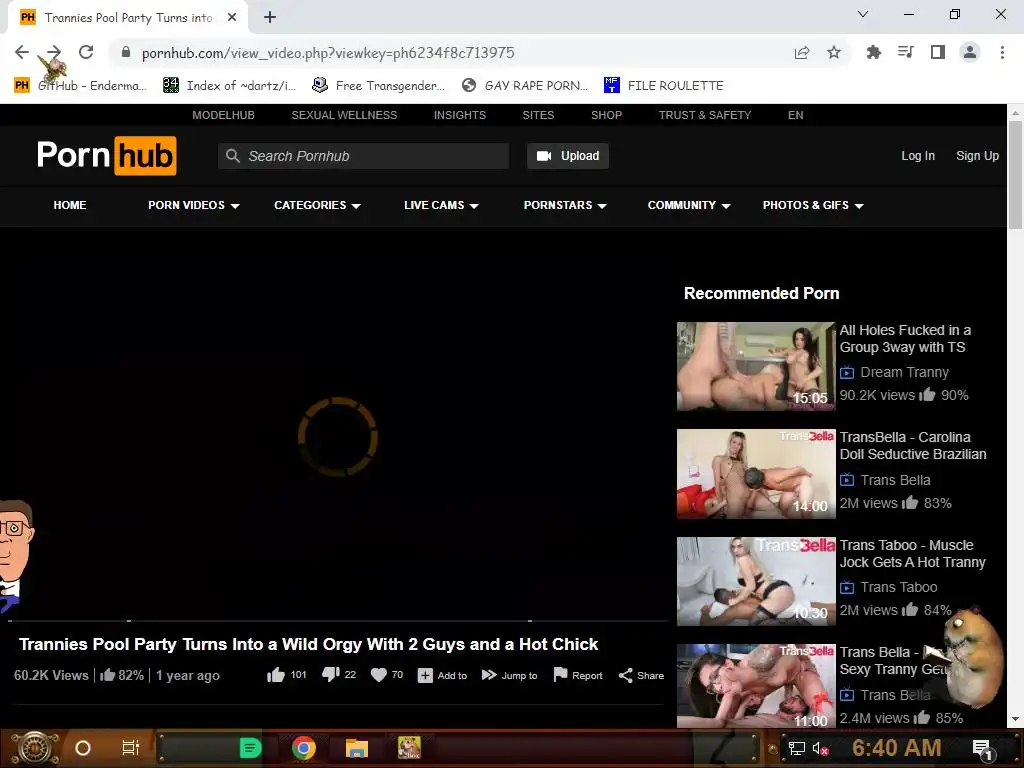
Task: Go back to the previous page
Action: click(x=22, y=52)
